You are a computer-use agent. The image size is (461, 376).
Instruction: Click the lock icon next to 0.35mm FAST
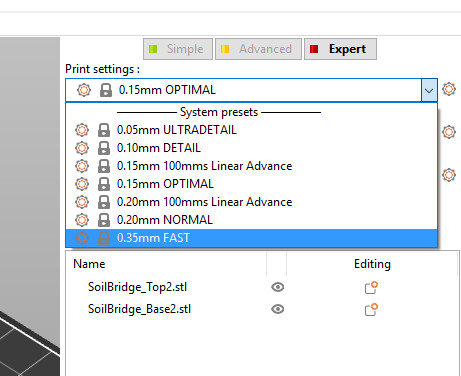(104, 238)
